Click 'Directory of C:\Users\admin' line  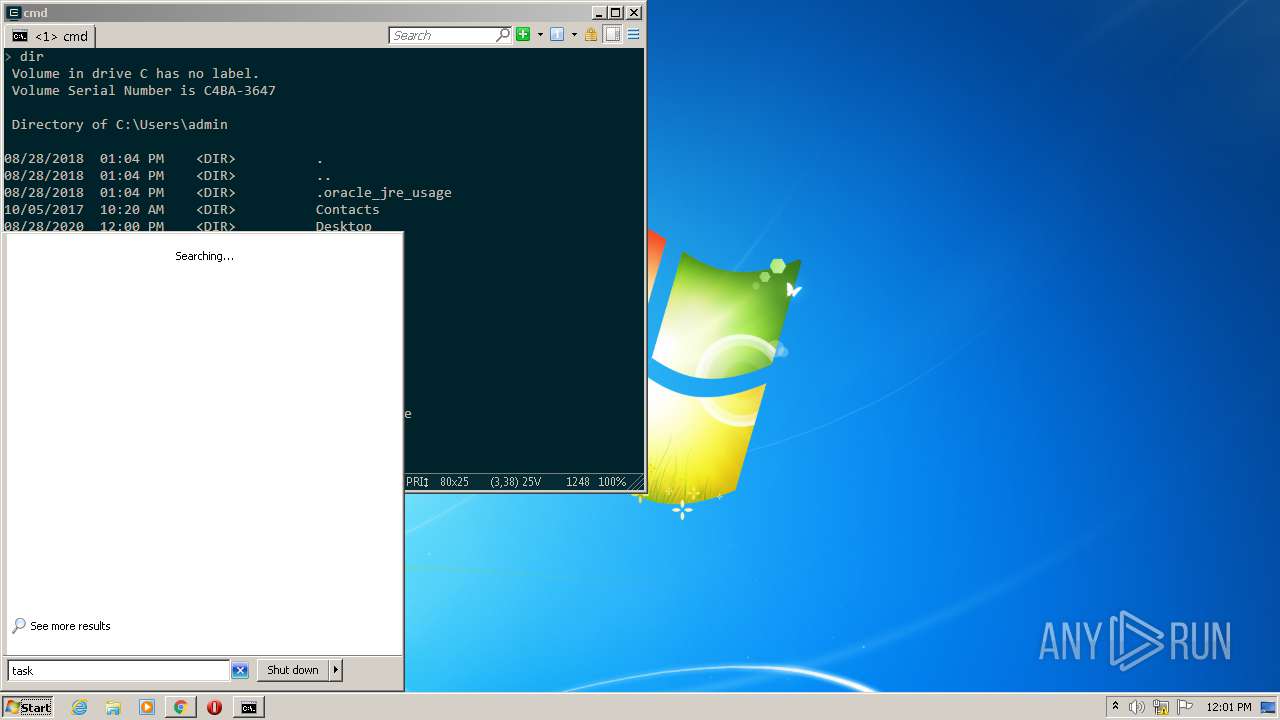tap(120, 124)
